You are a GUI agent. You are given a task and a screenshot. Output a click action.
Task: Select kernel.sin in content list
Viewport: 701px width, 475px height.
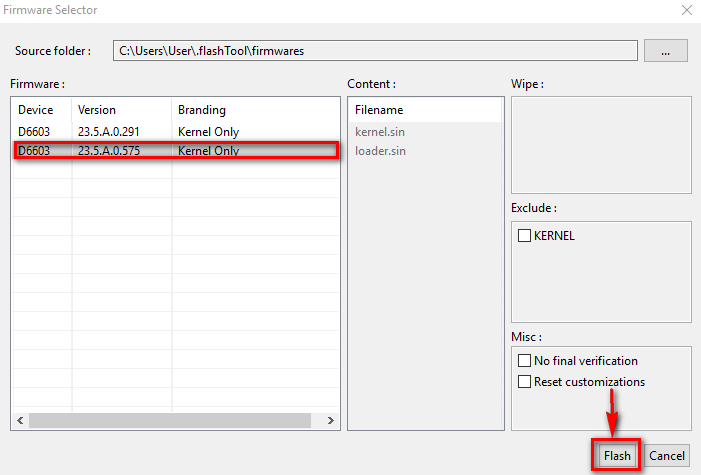click(x=380, y=131)
